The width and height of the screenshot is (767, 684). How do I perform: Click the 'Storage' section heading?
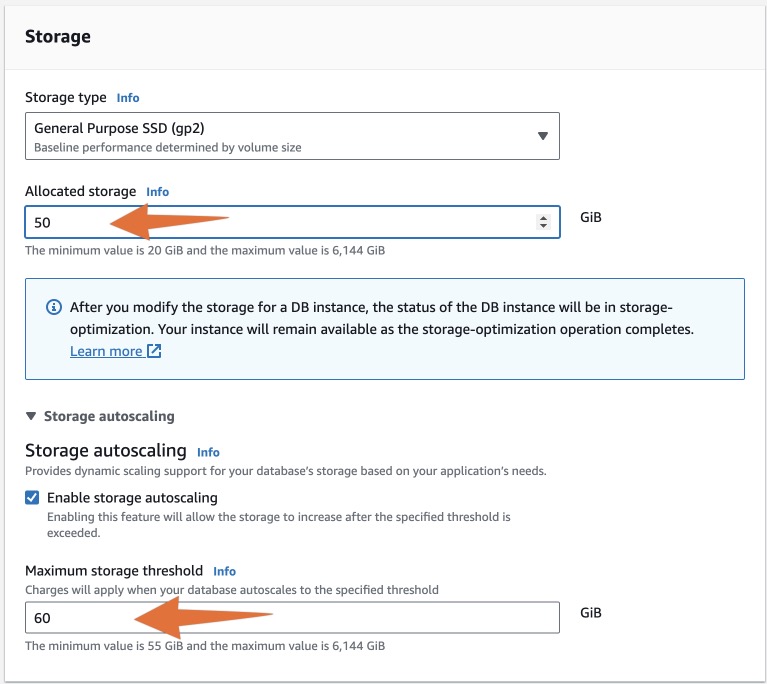[58, 37]
